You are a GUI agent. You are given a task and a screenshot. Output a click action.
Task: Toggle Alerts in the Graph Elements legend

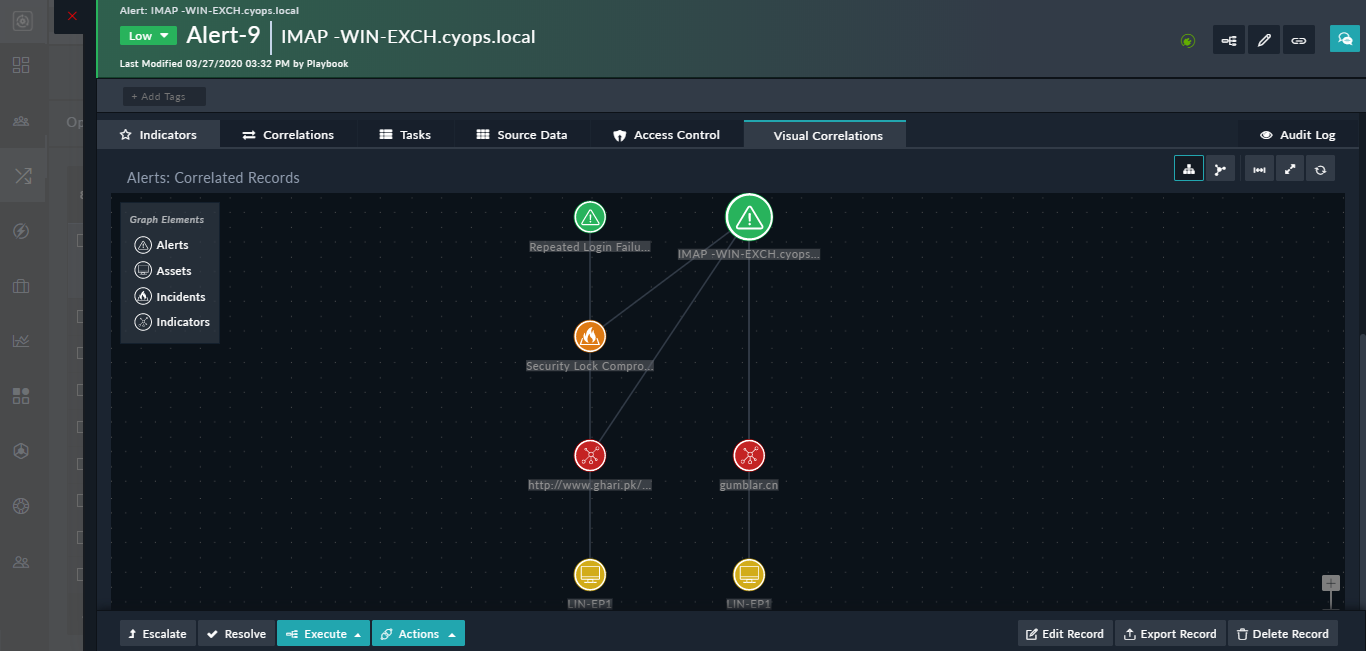pos(165,244)
